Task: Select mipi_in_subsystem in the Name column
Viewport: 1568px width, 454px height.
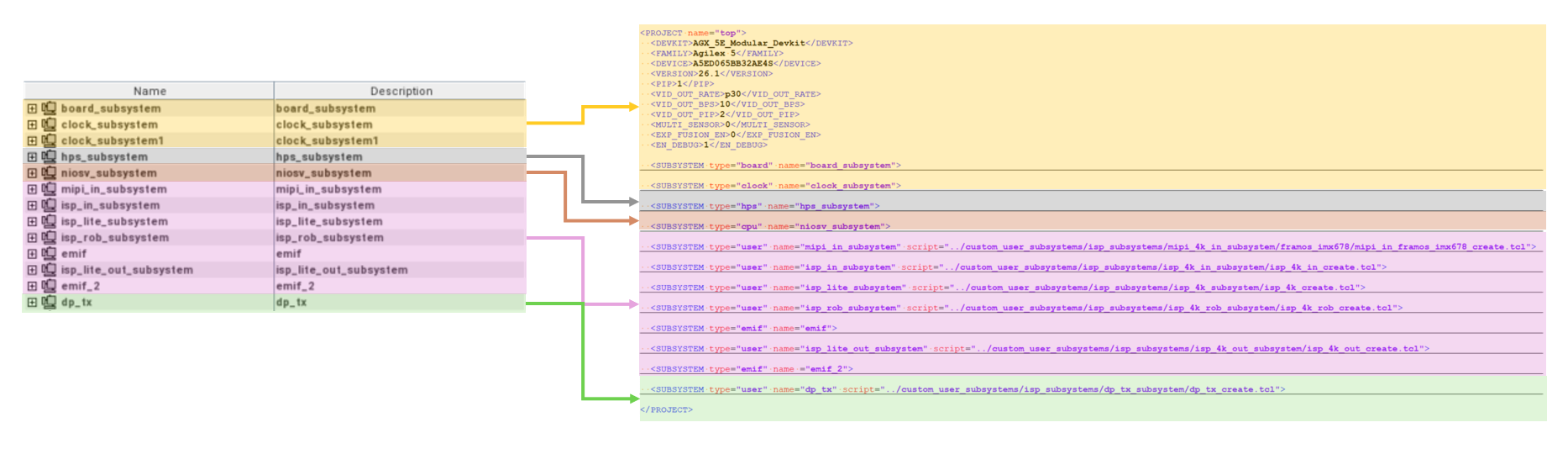Action: (x=114, y=189)
